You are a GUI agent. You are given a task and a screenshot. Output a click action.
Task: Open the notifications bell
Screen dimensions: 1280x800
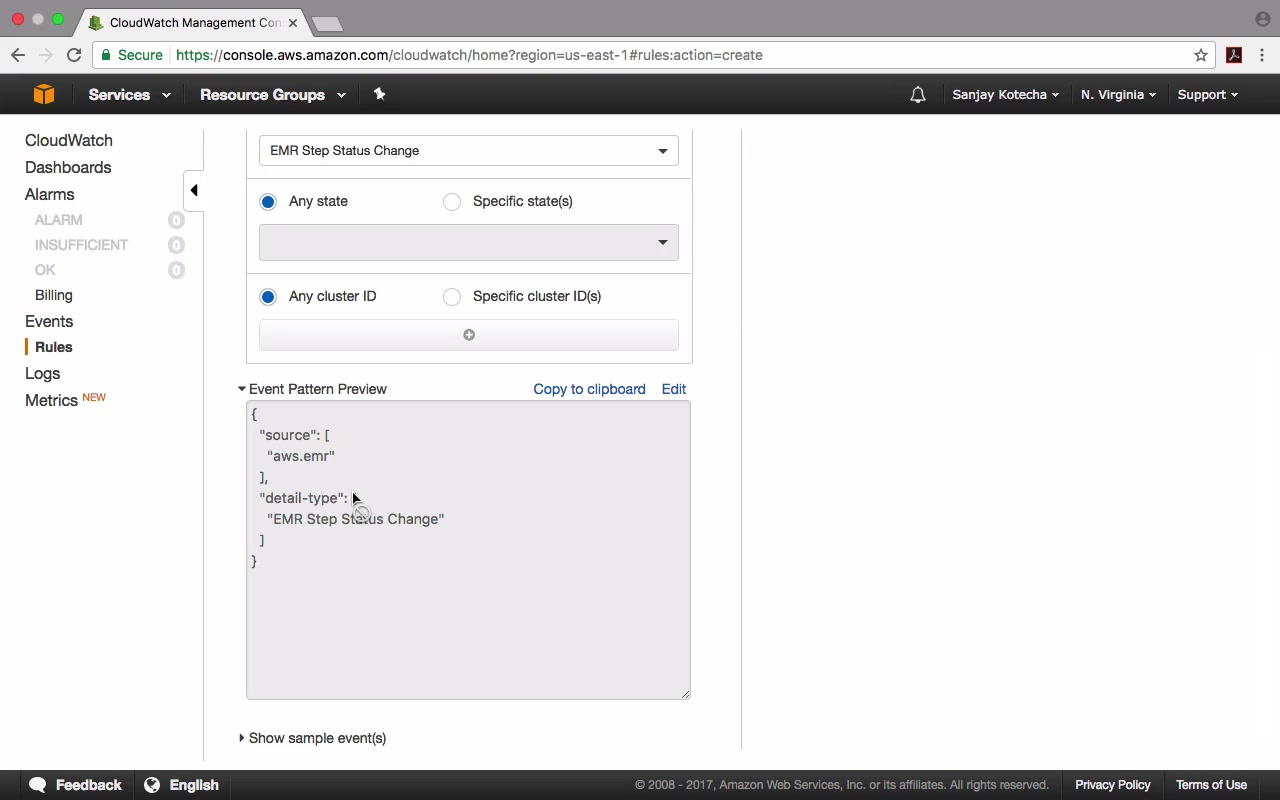pos(918,95)
